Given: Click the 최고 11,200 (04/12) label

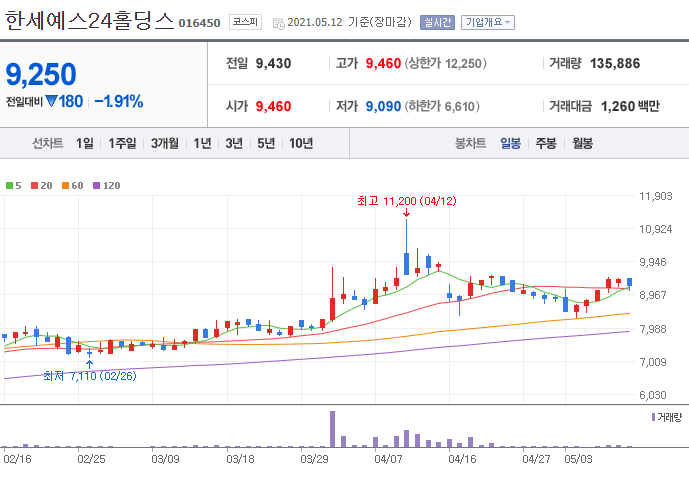Looking at the screenshot, I should [406, 201].
